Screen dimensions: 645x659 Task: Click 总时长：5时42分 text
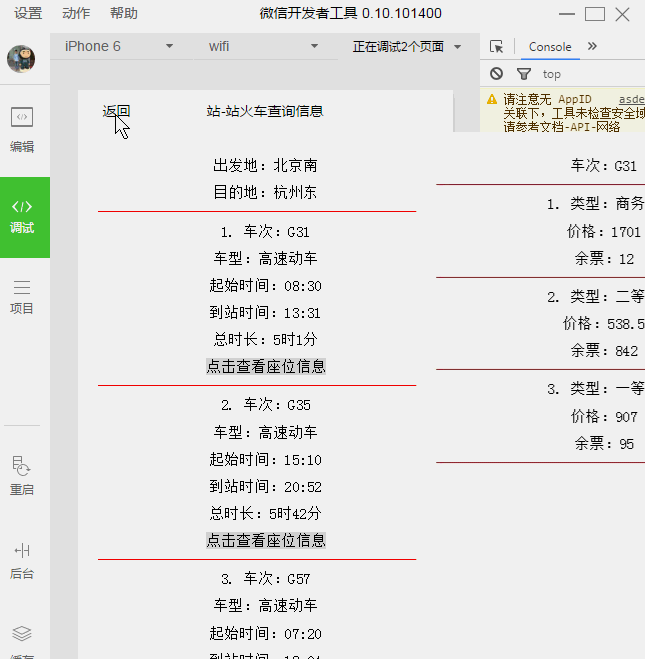pyautogui.click(x=265, y=514)
